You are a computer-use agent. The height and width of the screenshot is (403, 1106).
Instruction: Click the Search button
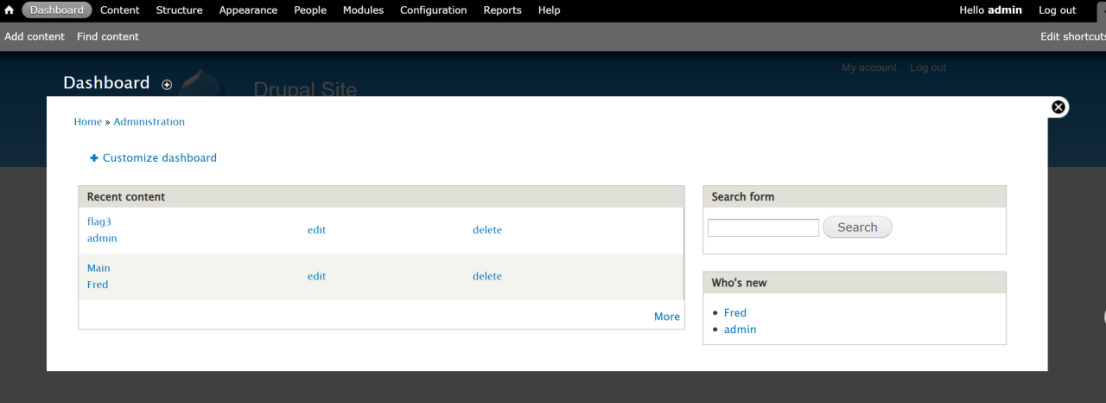tap(857, 227)
